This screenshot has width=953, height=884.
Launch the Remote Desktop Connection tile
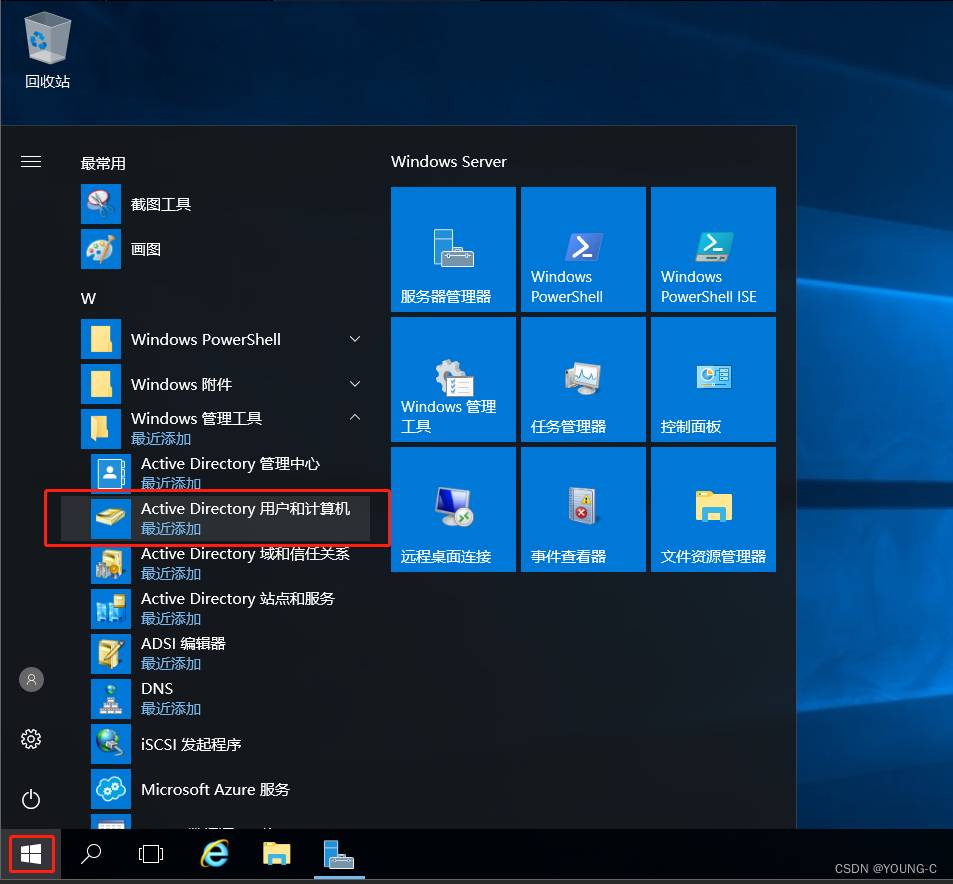[453, 509]
